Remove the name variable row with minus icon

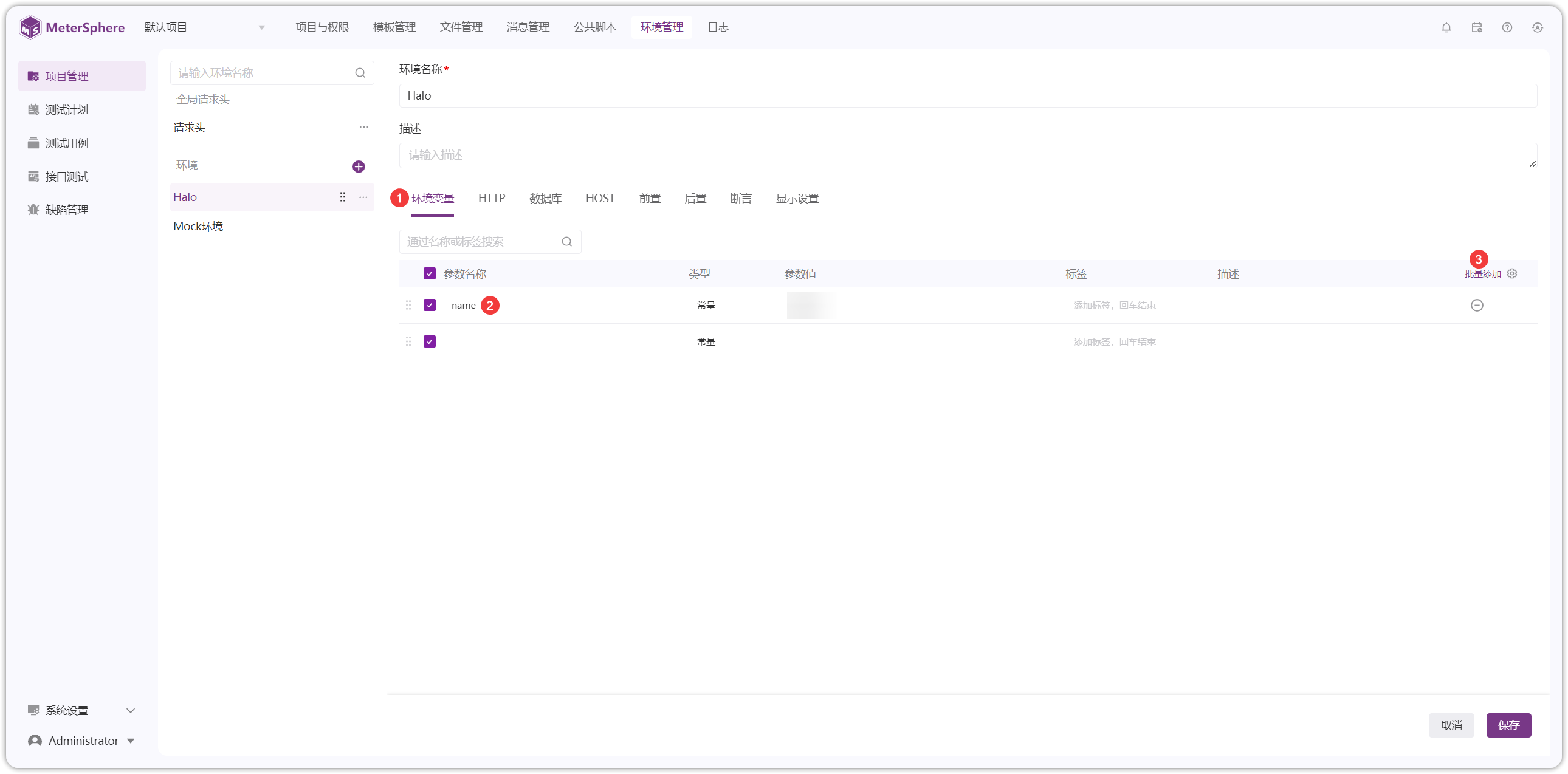pyautogui.click(x=1477, y=306)
